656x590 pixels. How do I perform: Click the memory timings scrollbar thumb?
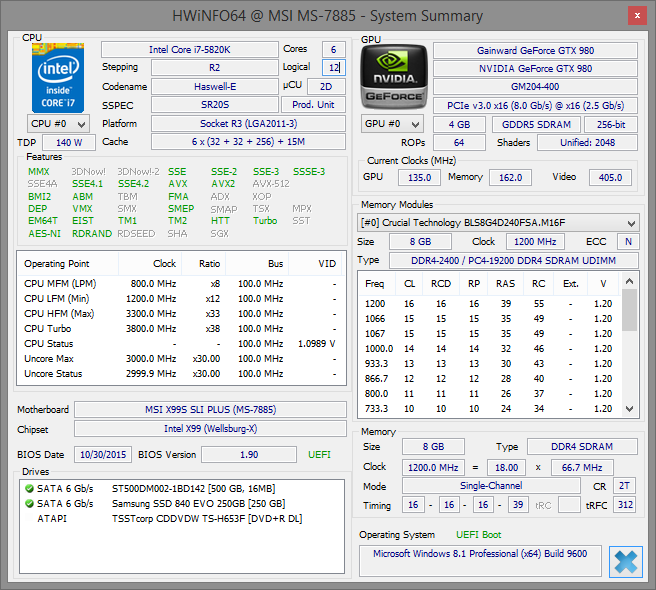(630, 310)
